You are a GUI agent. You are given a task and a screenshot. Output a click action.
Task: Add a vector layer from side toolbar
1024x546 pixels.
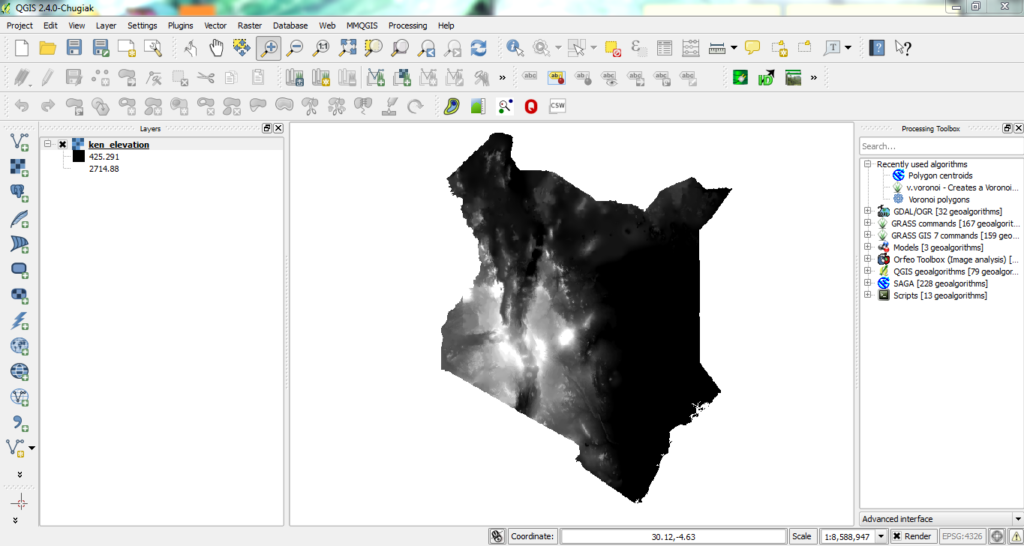tap(19, 141)
